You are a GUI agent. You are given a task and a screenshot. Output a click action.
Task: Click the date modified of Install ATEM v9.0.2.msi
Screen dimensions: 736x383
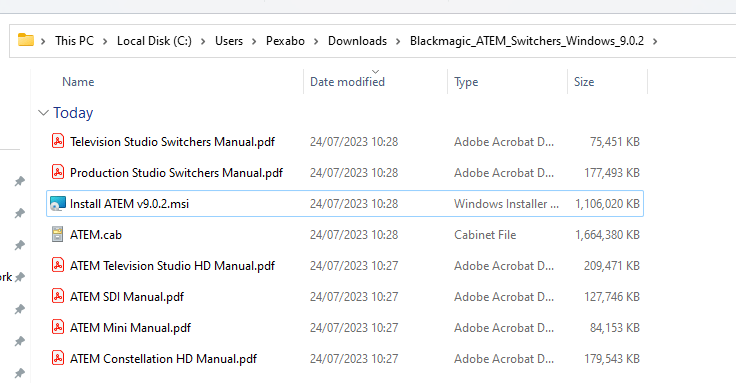pyautogui.click(x=354, y=204)
